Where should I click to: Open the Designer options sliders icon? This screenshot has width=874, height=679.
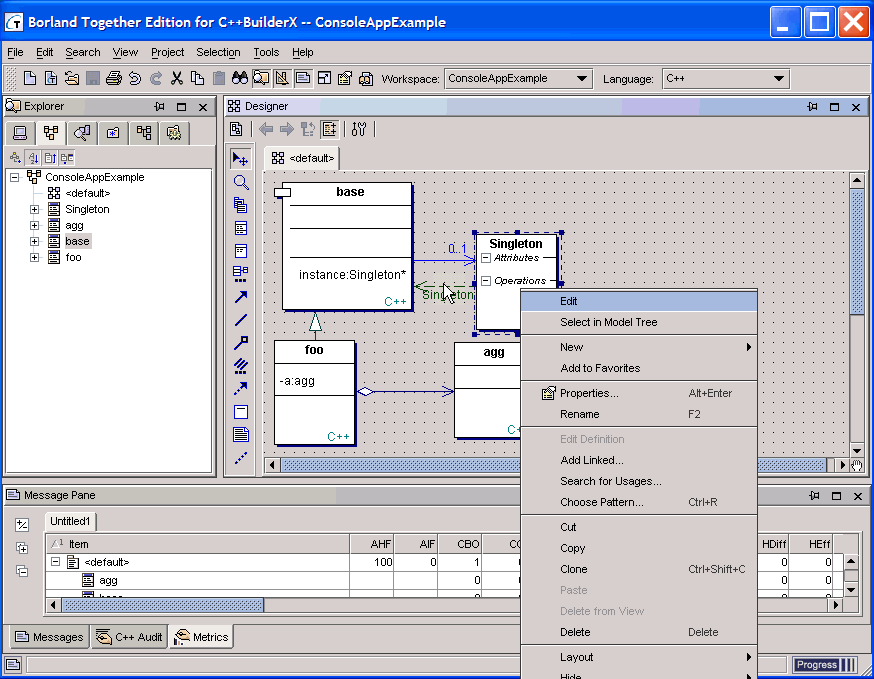tap(359, 130)
